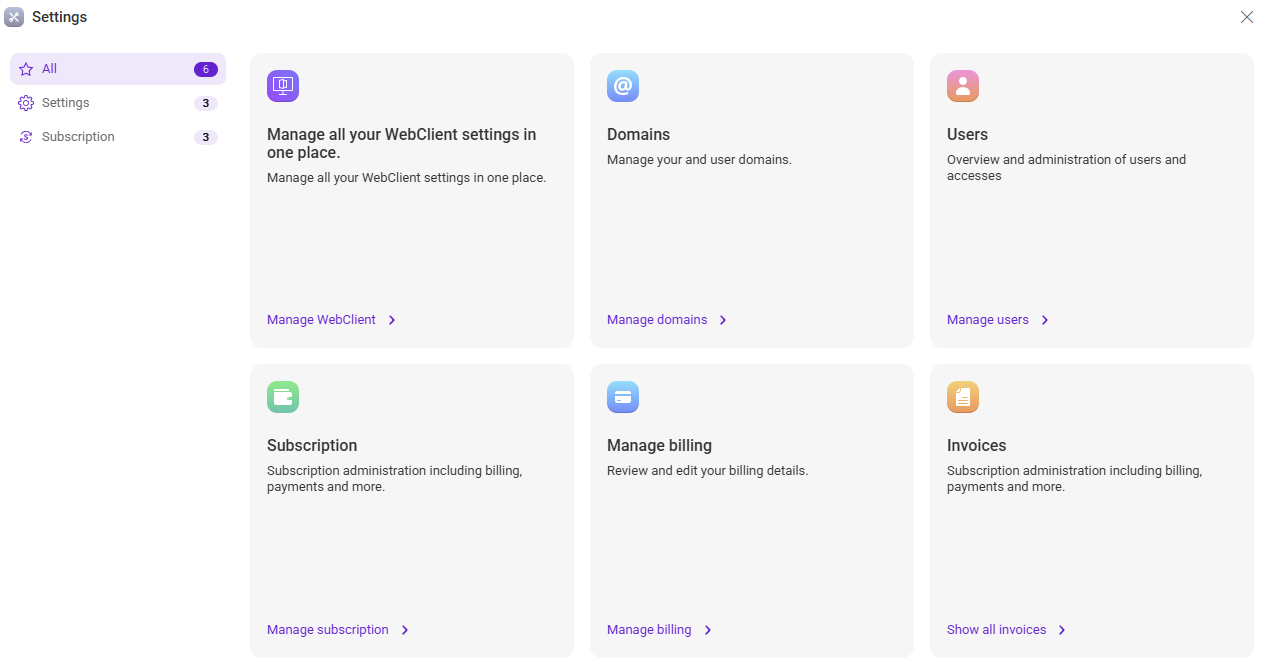1261x668 pixels.
Task: Click the chevron next to Manage billing
Action: pyautogui.click(x=708, y=630)
